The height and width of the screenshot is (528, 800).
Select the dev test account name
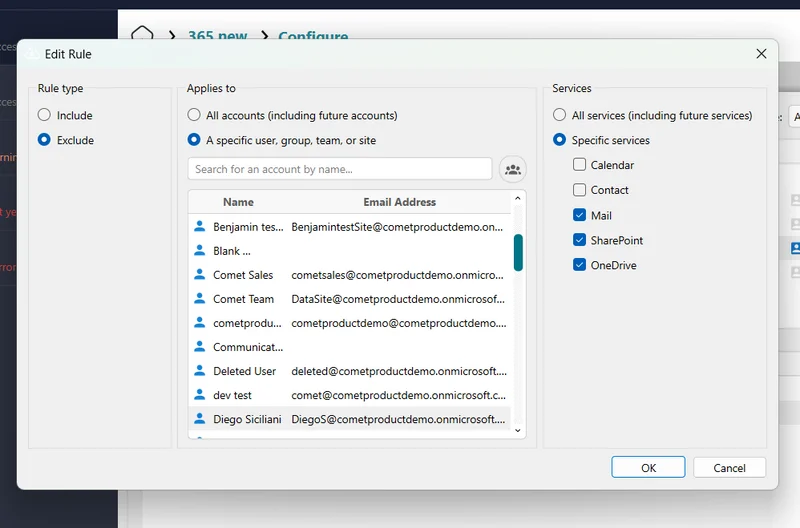tap(232, 395)
